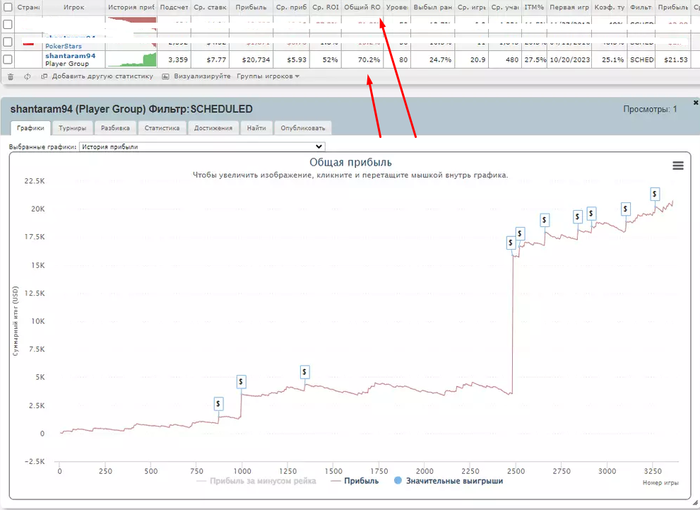The image size is (700, 510).
Task: Tick the checkbox in the shantaram94 row
Action: [8, 59]
